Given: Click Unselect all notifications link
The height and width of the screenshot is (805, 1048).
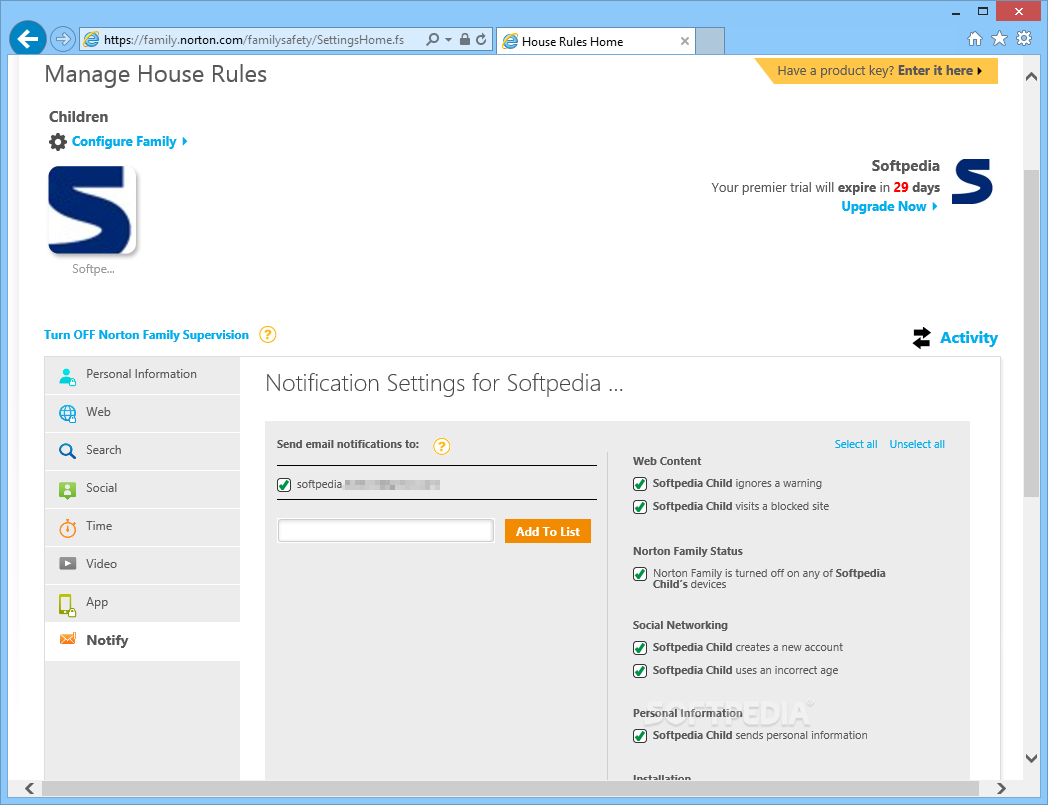Looking at the screenshot, I should click(x=917, y=445).
